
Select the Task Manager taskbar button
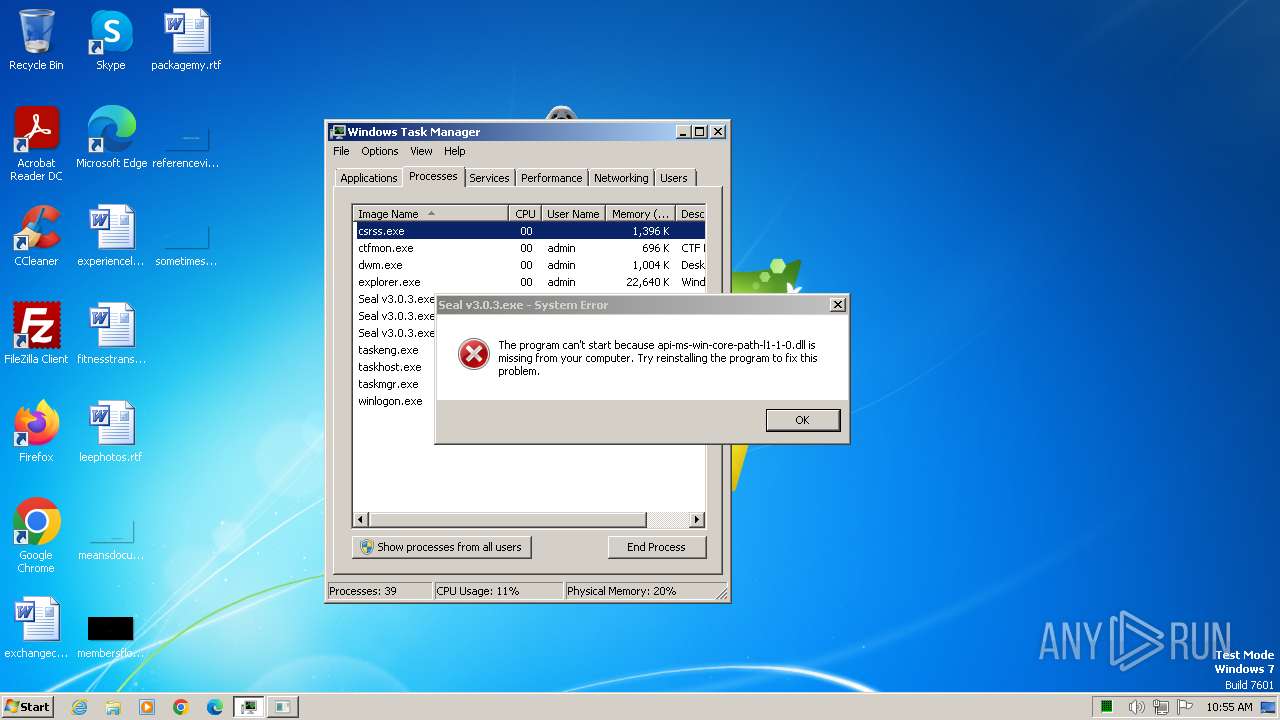(x=249, y=707)
